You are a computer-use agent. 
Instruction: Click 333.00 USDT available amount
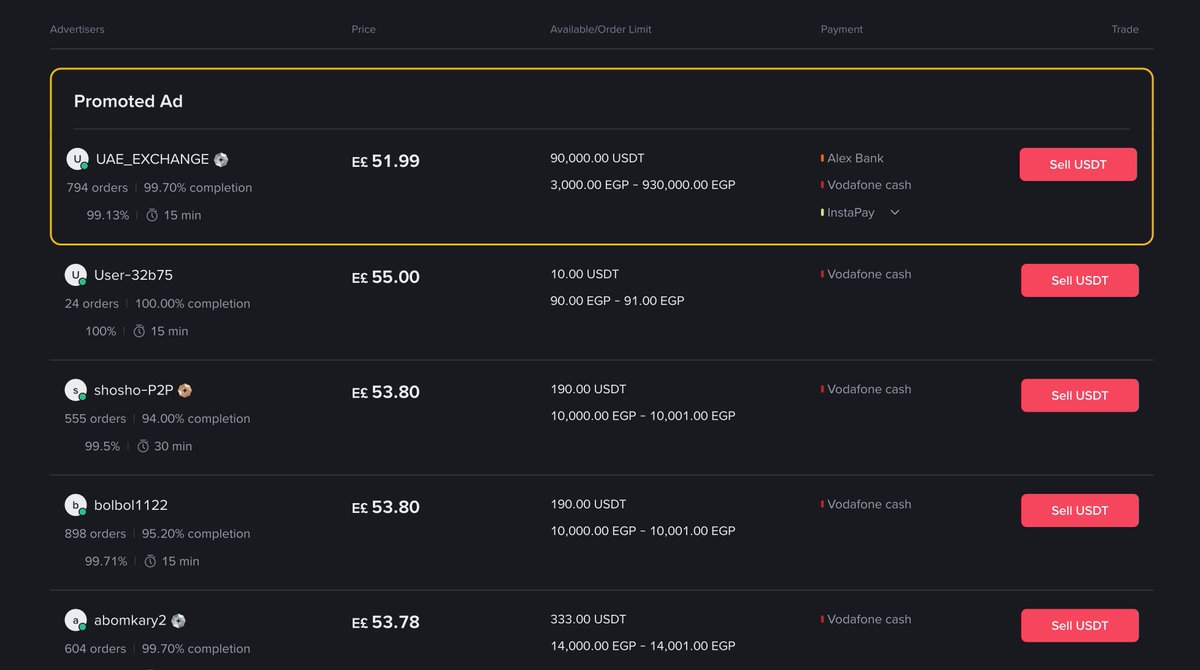pos(588,619)
